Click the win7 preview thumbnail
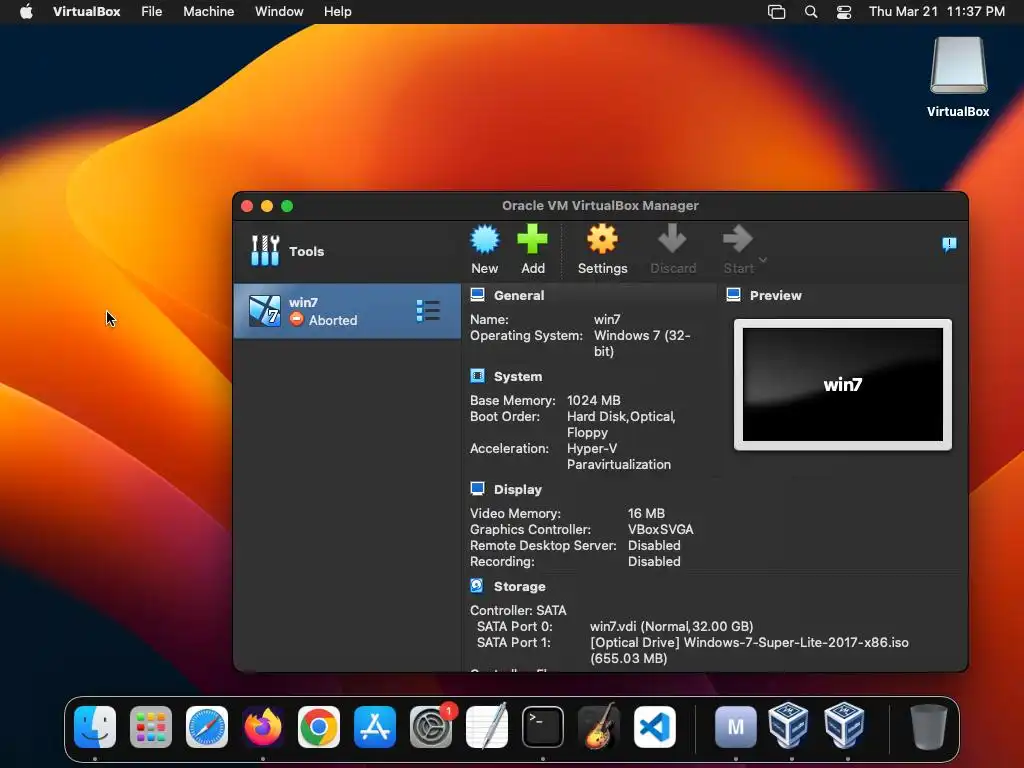This screenshot has width=1024, height=768. [x=842, y=385]
